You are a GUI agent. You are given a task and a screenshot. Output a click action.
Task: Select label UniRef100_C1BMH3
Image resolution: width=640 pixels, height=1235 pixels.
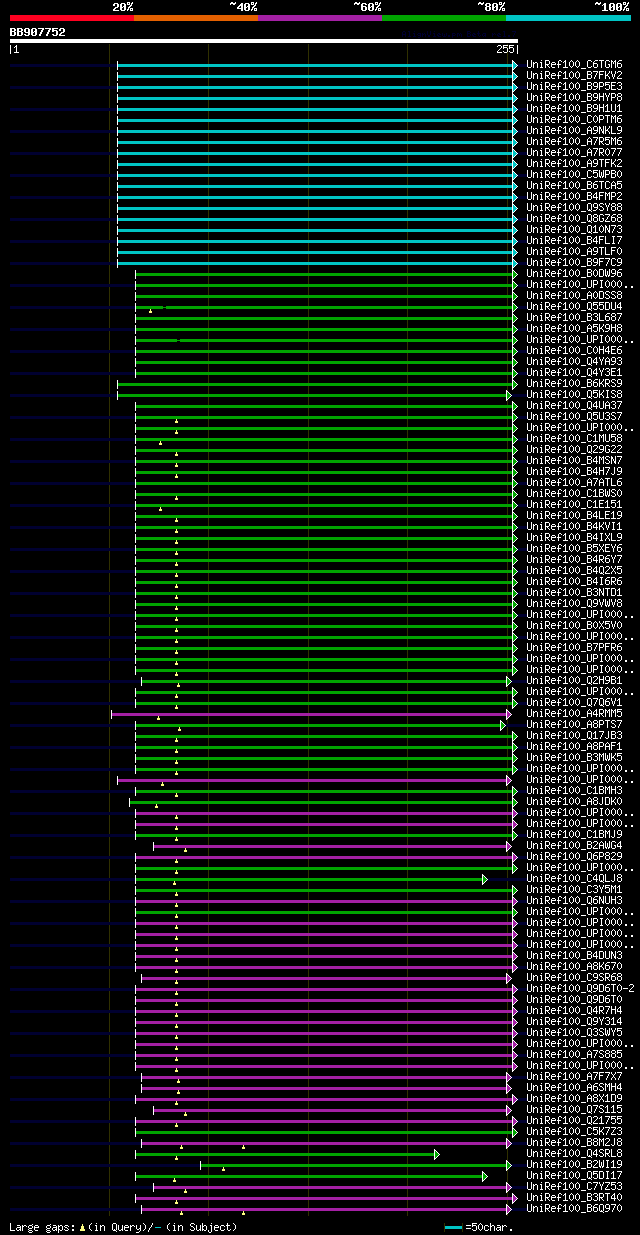click(574, 790)
